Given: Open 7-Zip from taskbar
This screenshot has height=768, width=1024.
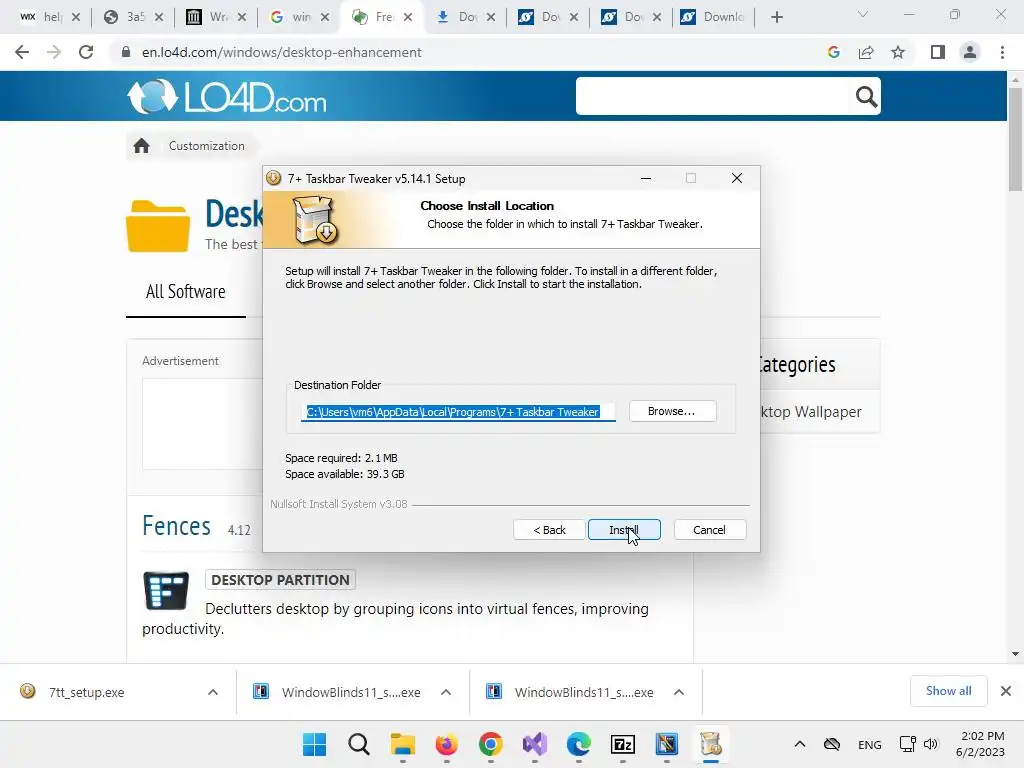Looking at the screenshot, I should tap(622, 744).
